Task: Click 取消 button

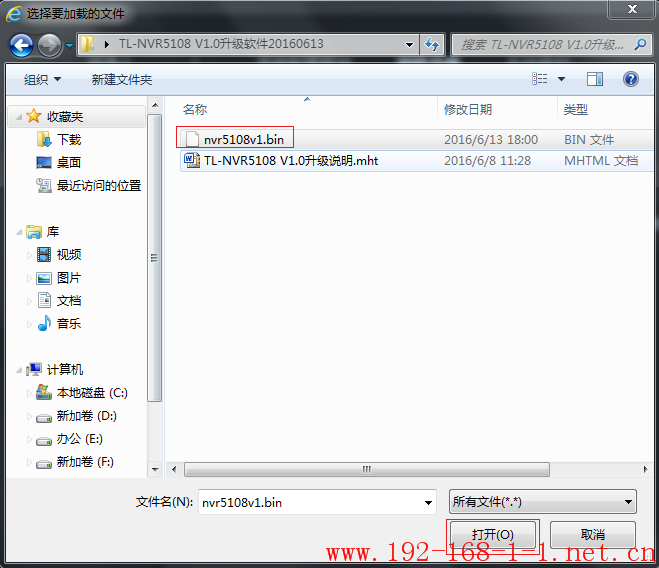Action: (593, 535)
